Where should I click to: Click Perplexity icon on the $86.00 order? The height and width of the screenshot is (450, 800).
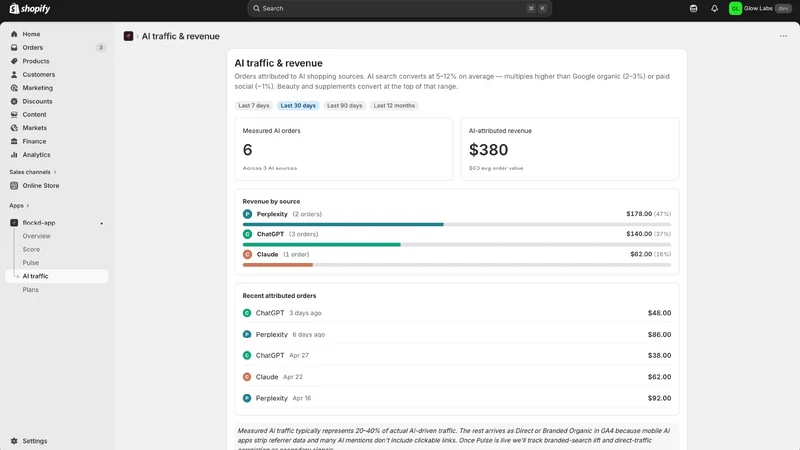point(247,335)
